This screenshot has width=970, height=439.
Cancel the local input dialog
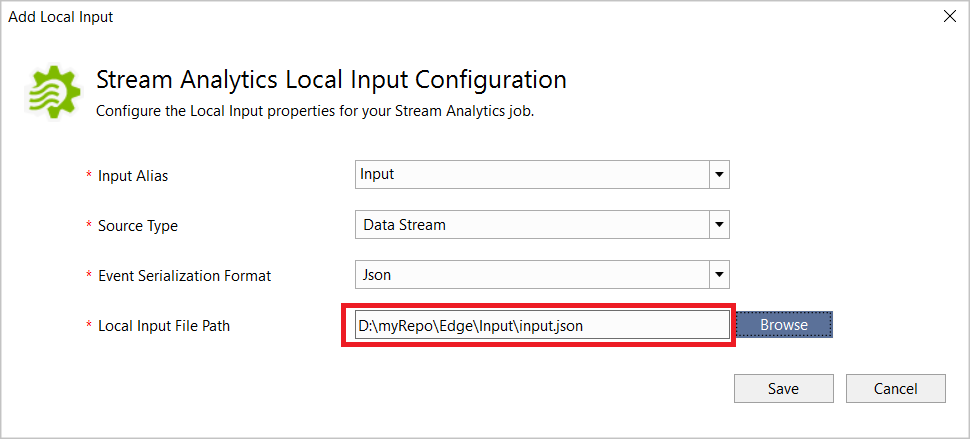tap(895, 389)
